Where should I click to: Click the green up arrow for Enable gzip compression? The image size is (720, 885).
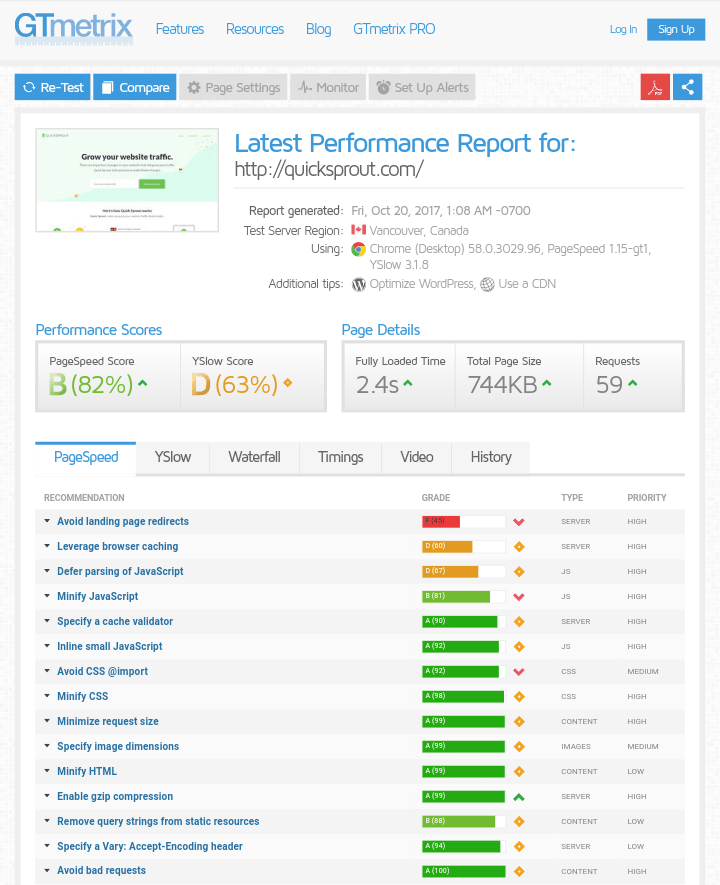point(519,797)
